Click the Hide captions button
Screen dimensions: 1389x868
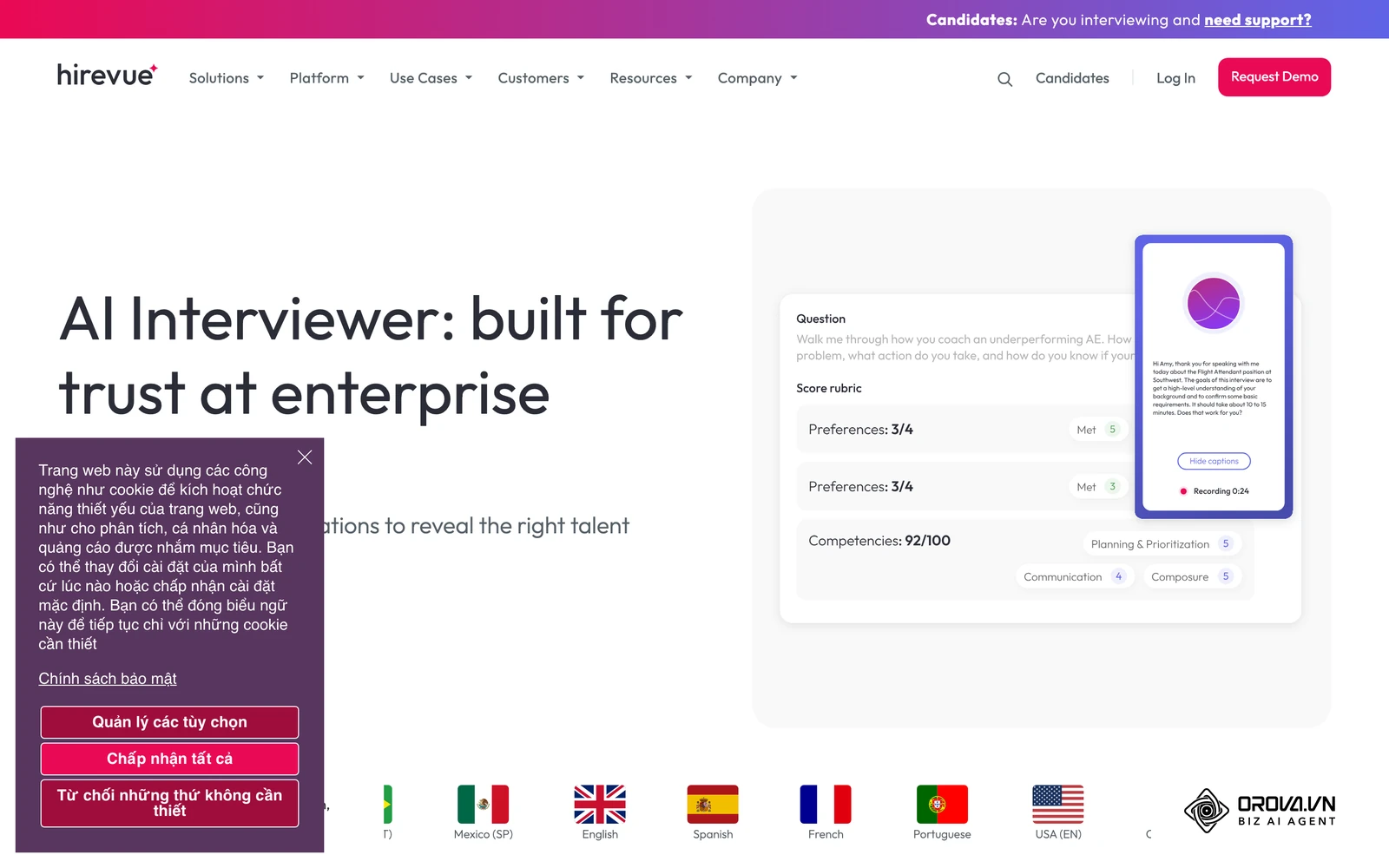1214,461
